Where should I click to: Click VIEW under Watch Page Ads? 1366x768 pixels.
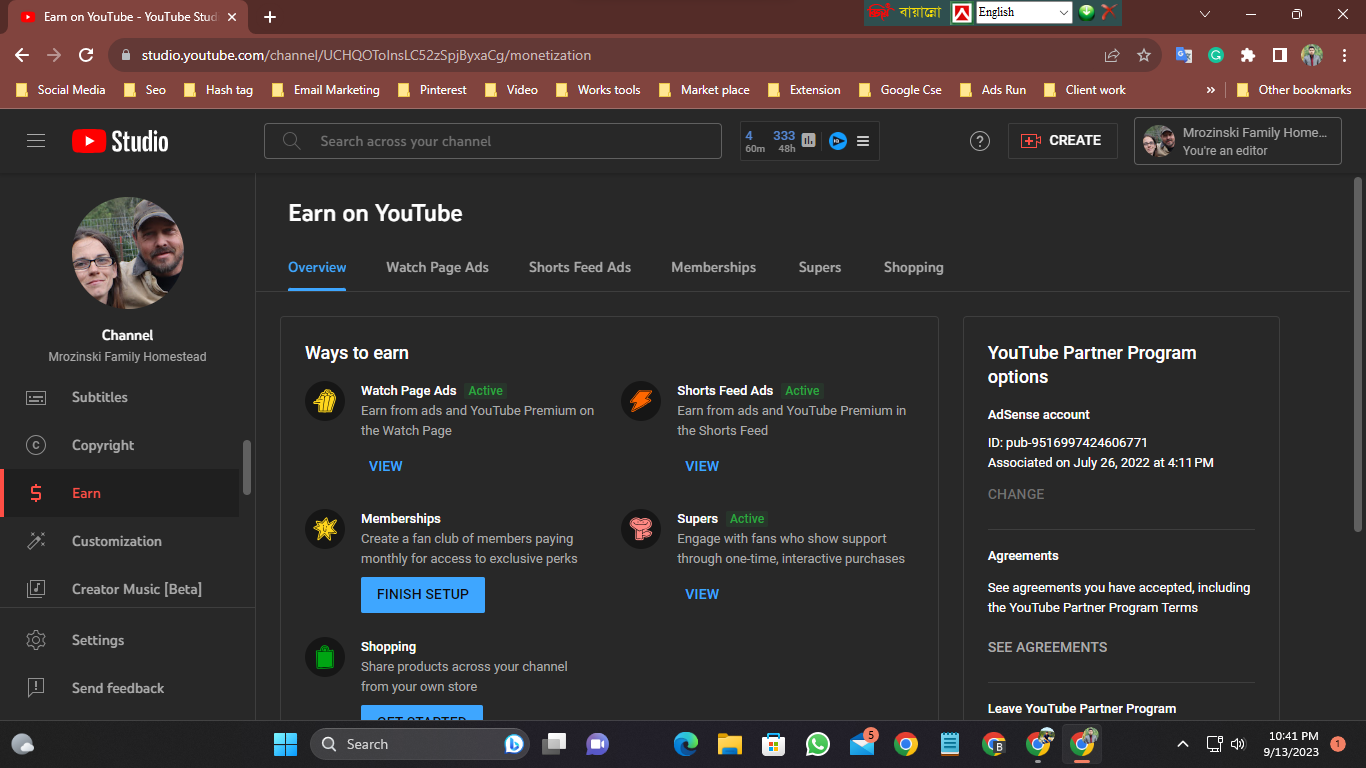(385, 466)
